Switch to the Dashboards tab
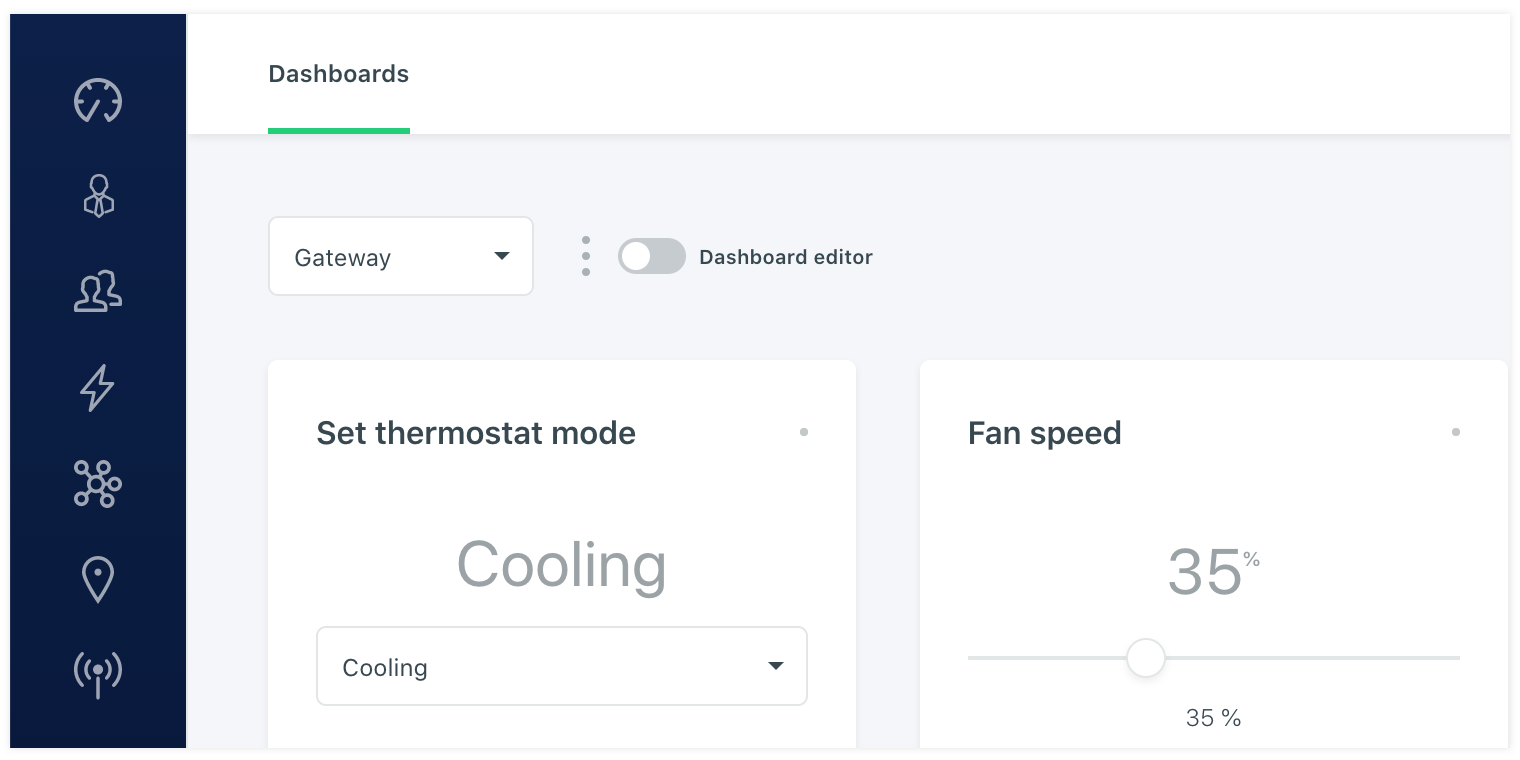 pyautogui.click(x=338, y=74)
